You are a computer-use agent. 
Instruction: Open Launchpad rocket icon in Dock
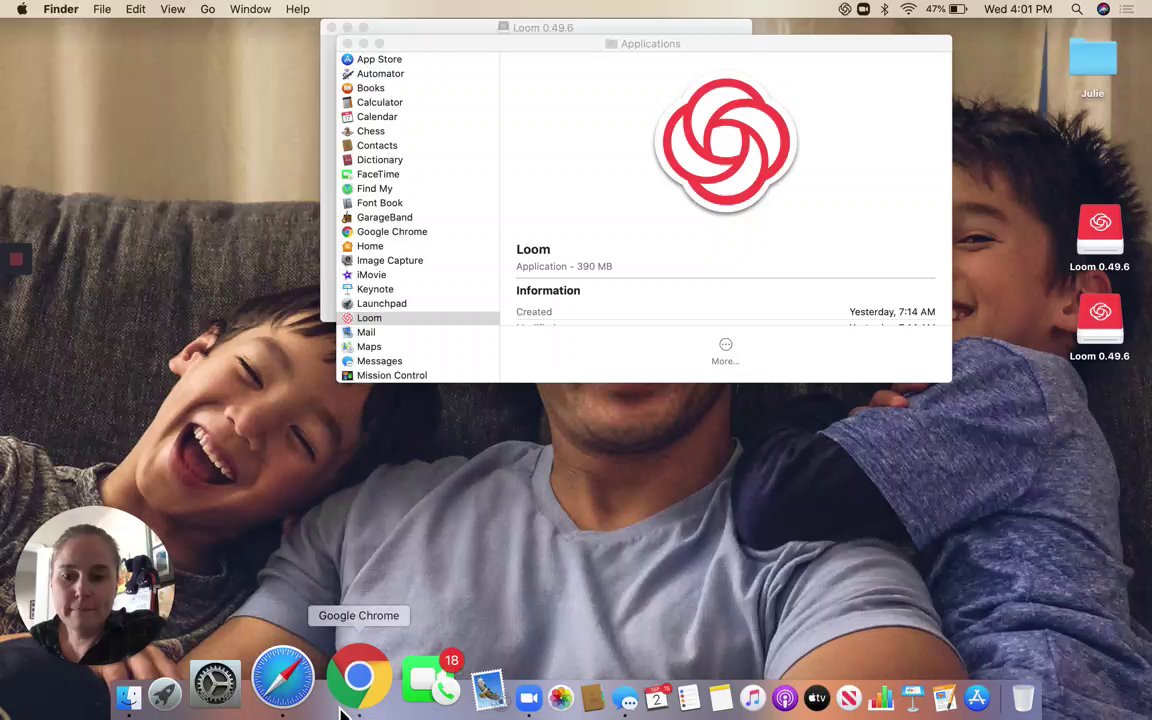(x=165, y=695)
